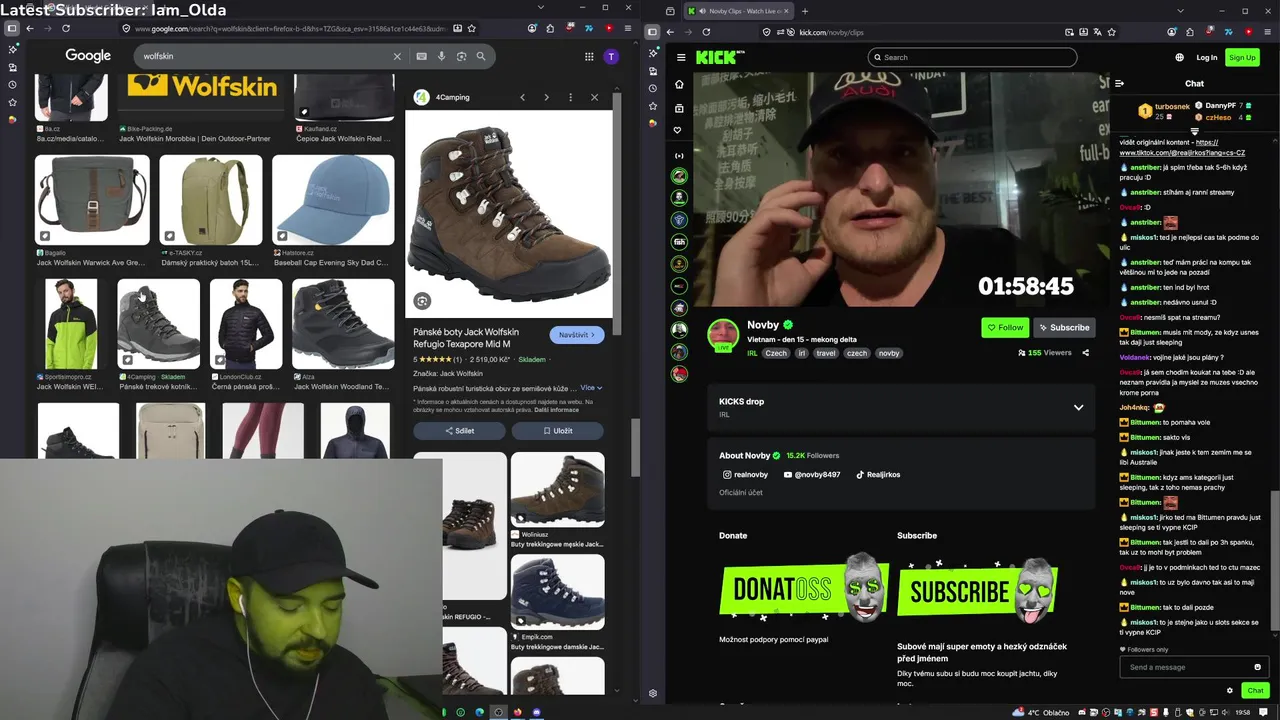Open the Realjirkos TikTok link
The width and height of the screenshot is (1280, 720).
(878, 475)
